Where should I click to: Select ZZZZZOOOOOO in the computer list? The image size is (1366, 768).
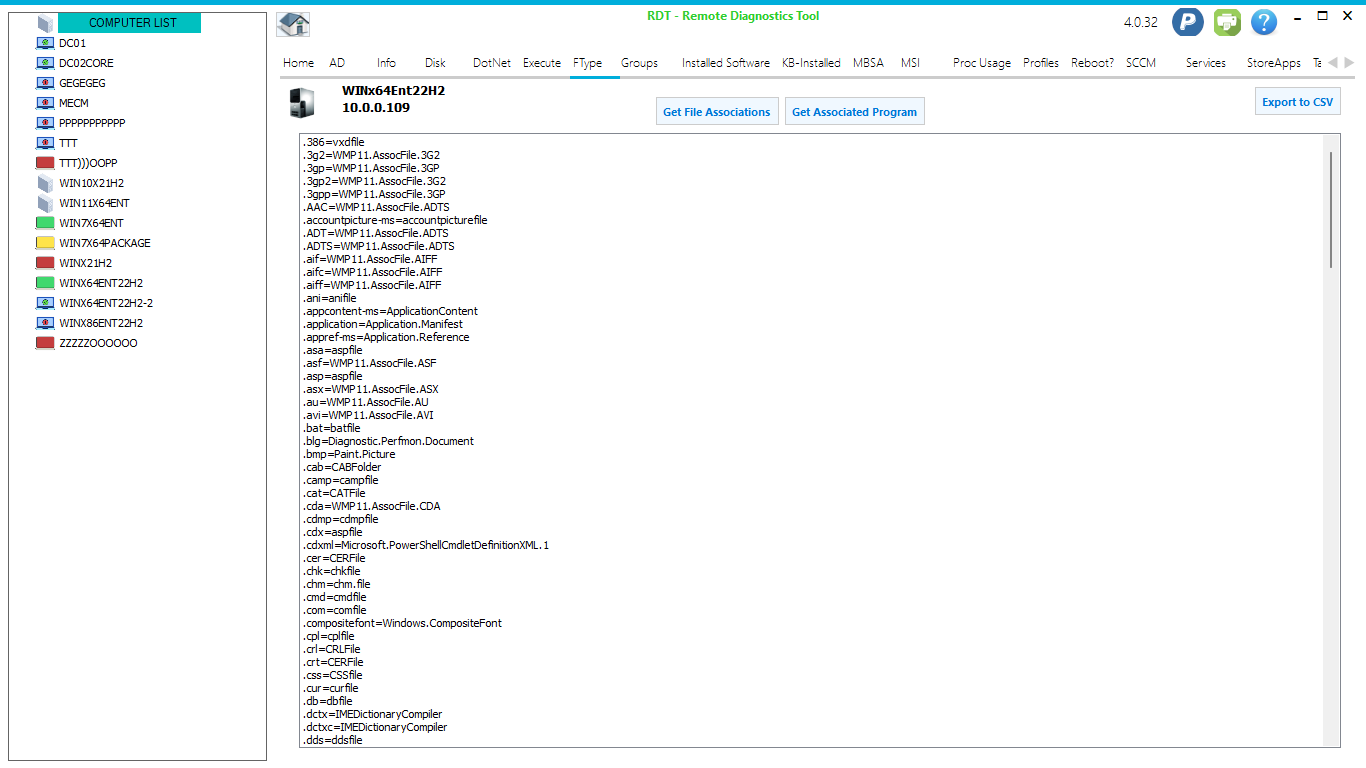[98, 343]
